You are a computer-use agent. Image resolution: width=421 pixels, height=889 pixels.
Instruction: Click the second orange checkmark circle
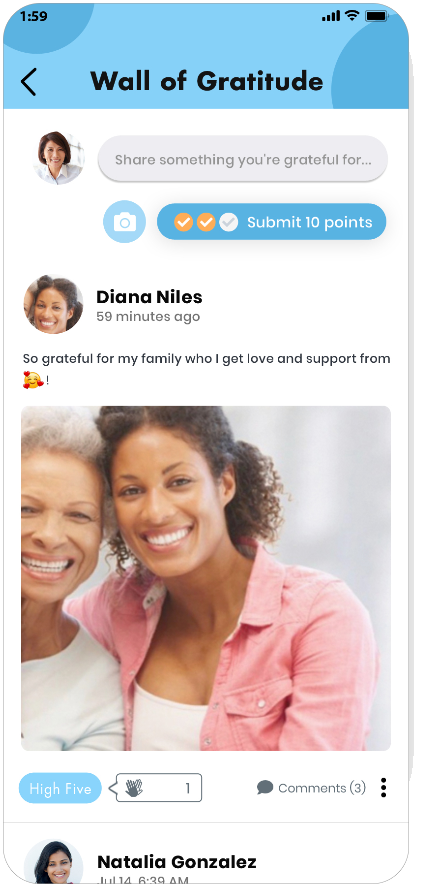click(x=206, y=222)
